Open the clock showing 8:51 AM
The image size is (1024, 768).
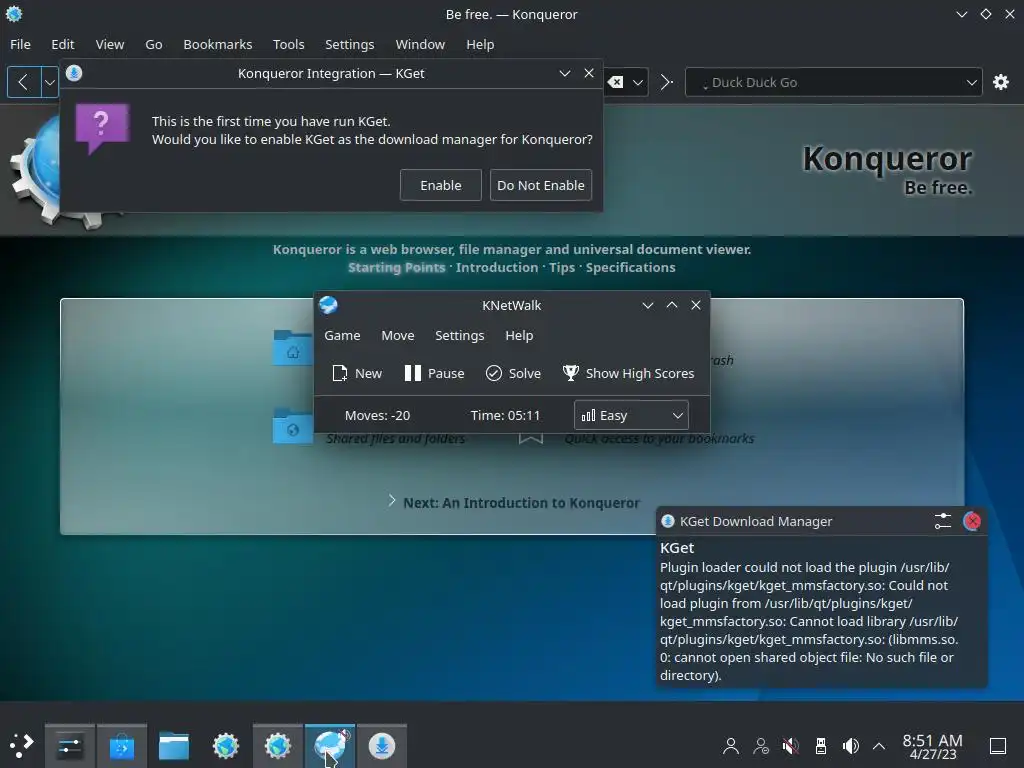click(933, 746)
